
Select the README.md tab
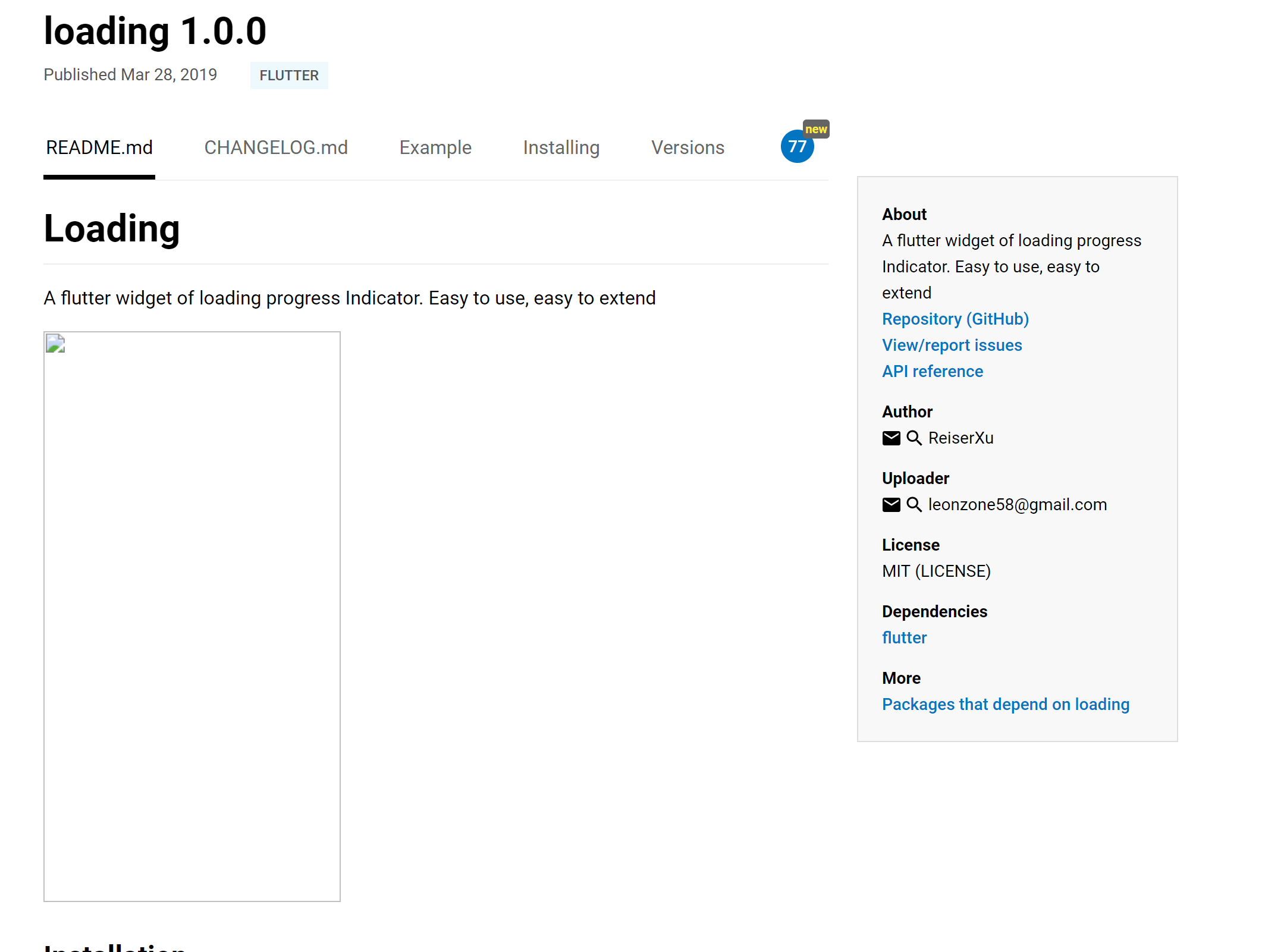point(99,147)
